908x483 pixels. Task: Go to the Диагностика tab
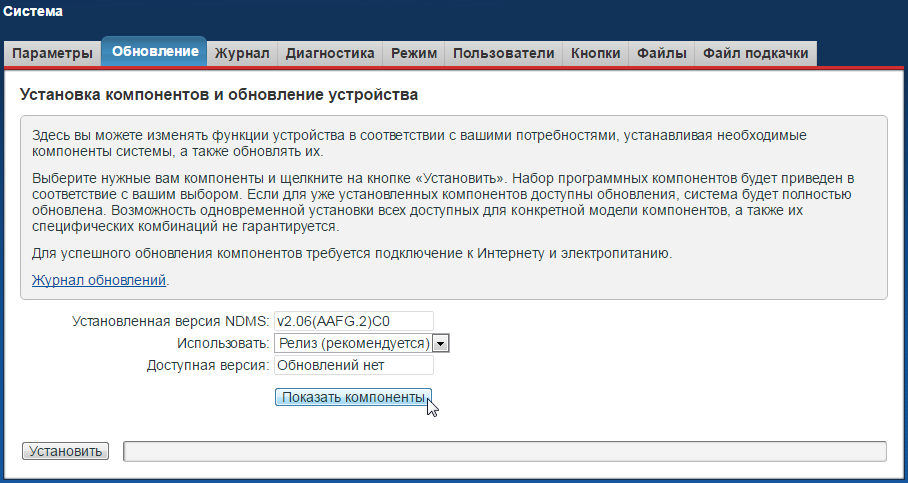[x=330, y=53]
